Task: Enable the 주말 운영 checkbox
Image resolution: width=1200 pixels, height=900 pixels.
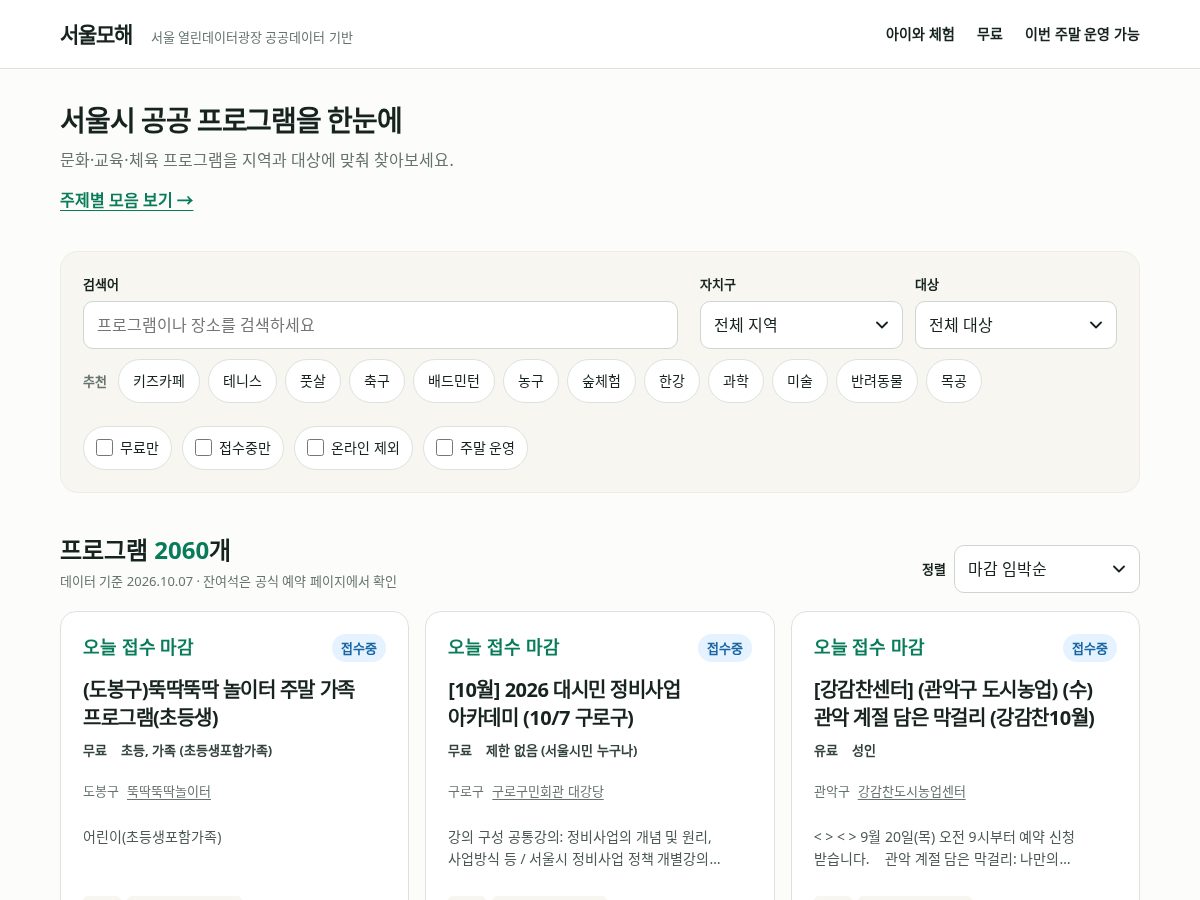Action: coord(444,448)
